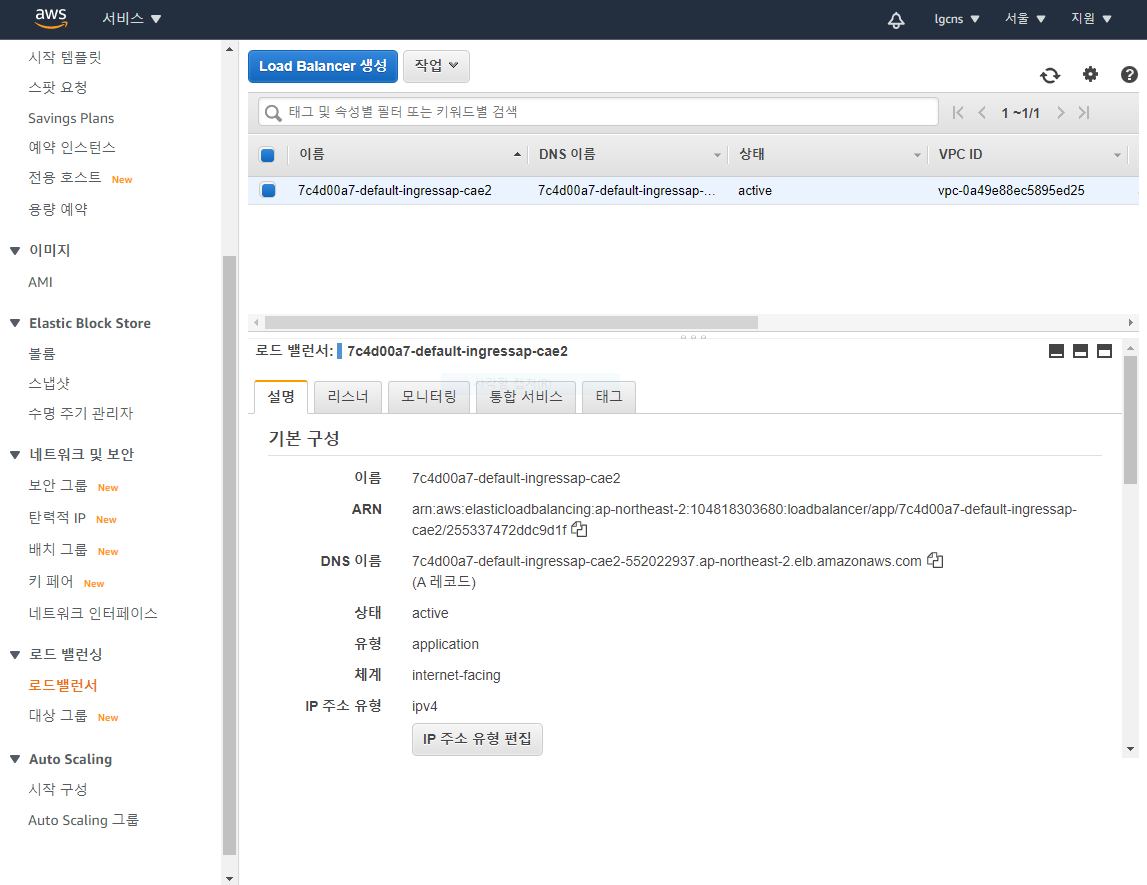Open the 서울 region dropdown

click(x=1025, y=18)
